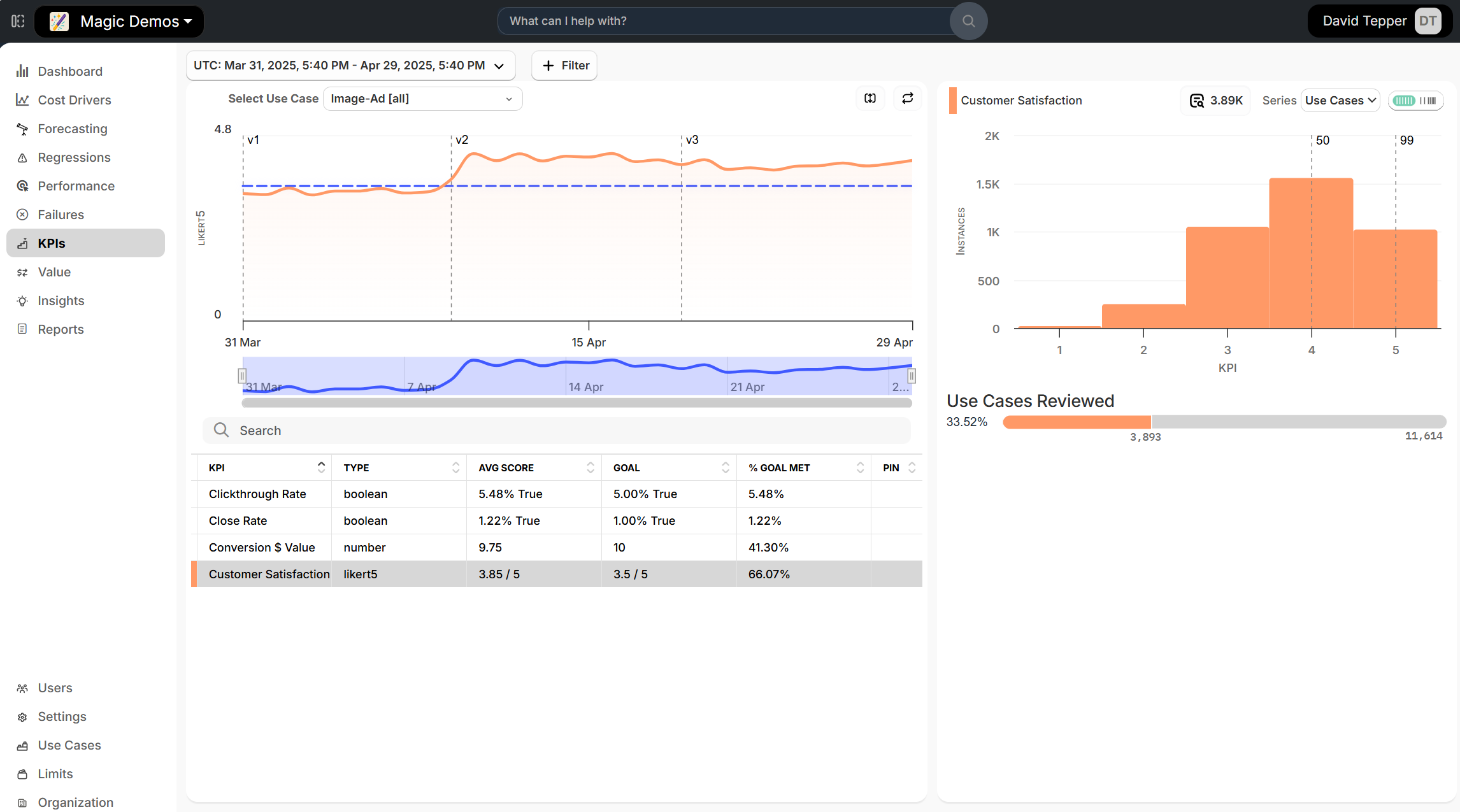Click the right handle of range slider
This screenshot has height=812, width=1460.
tap(912, 376)
